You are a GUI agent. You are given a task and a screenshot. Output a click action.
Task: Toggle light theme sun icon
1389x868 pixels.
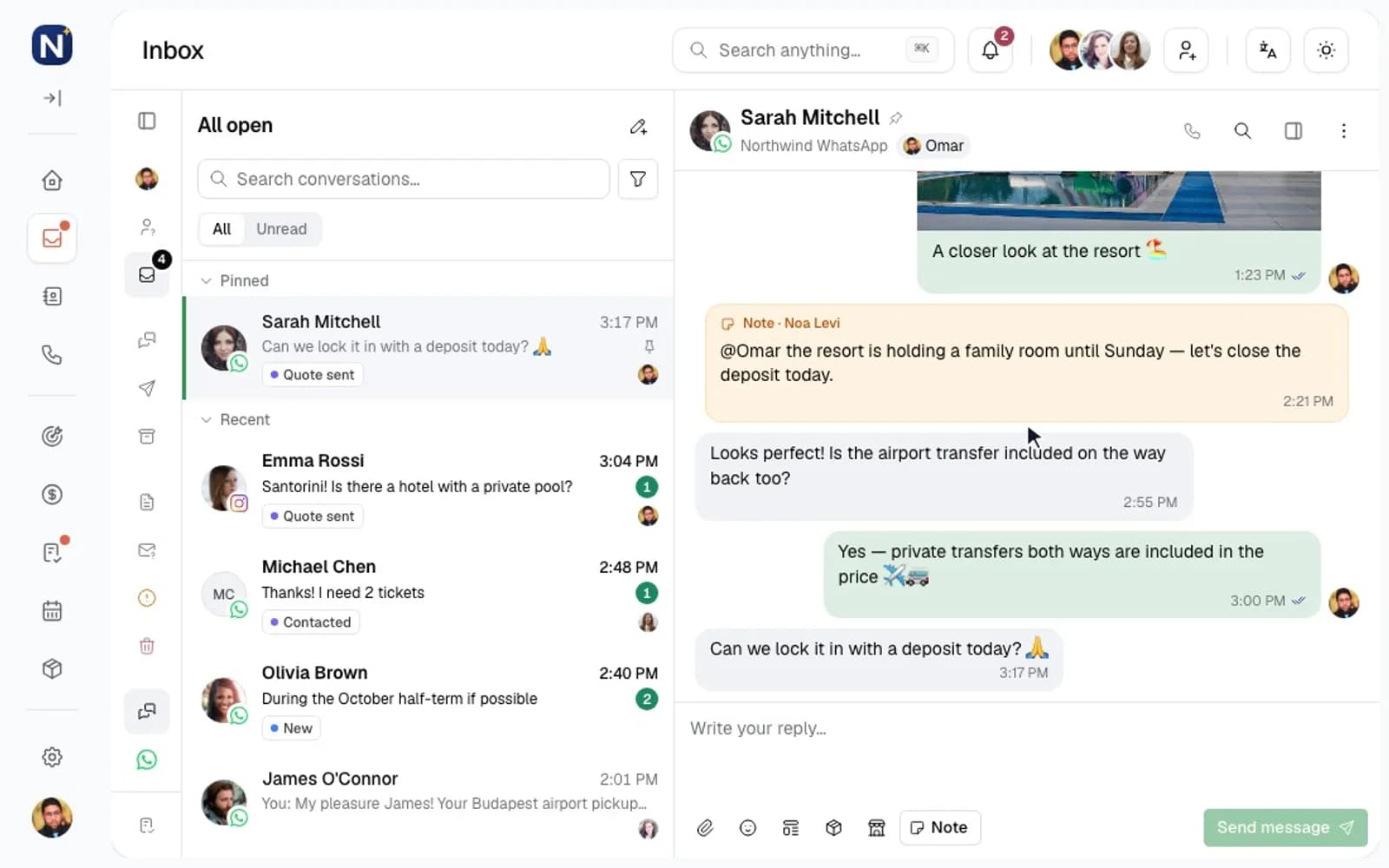click(x=1326, y=50)
